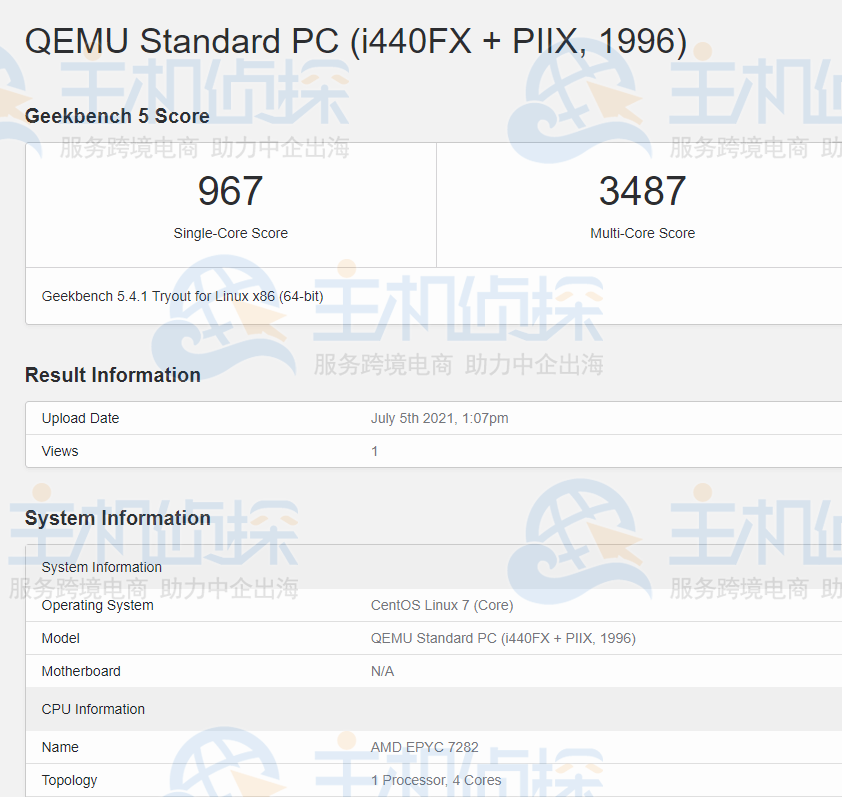
Task: Select the multi-core score value 3487
Action: (642, 191)
